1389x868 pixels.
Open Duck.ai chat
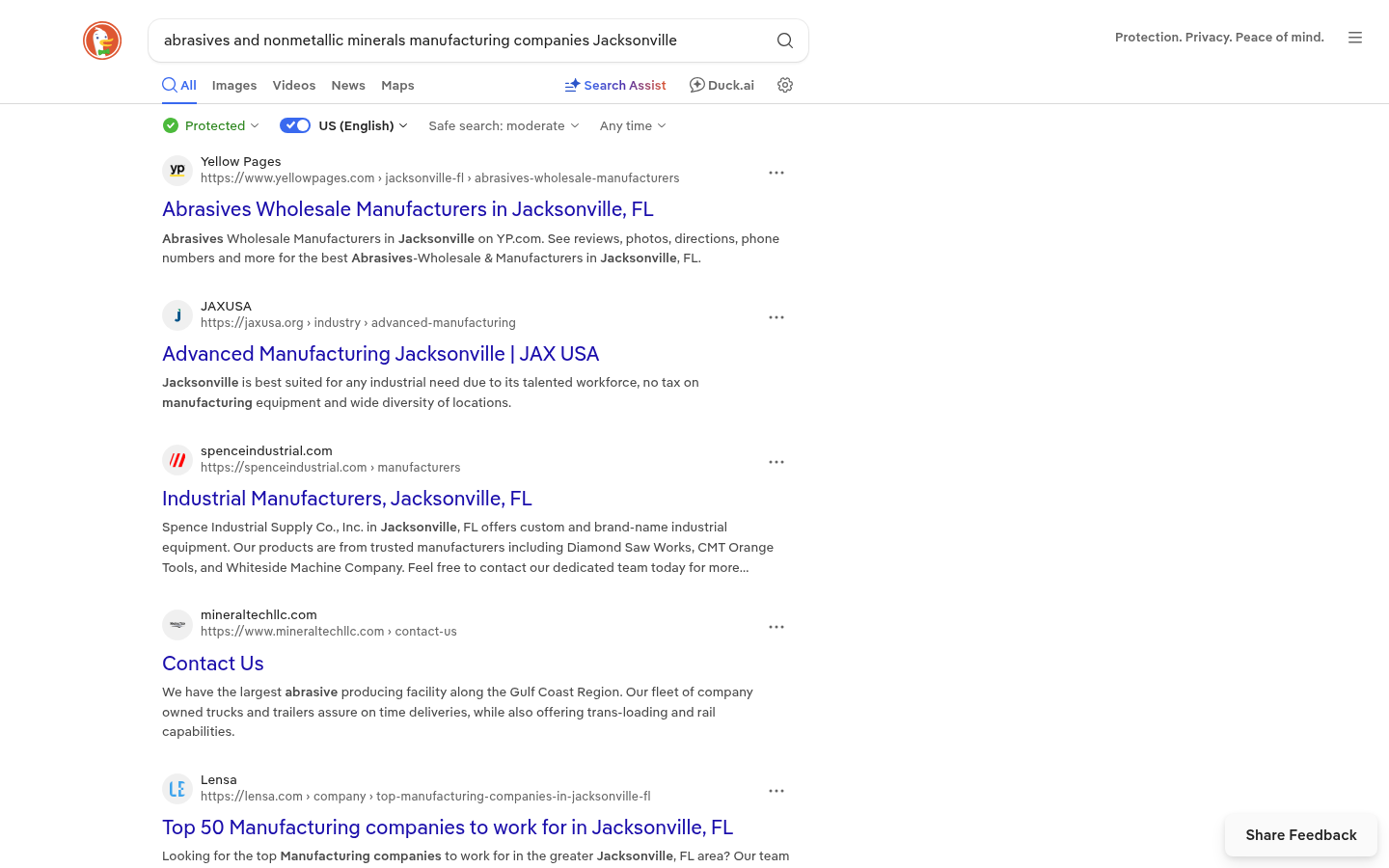coord(722,85)
